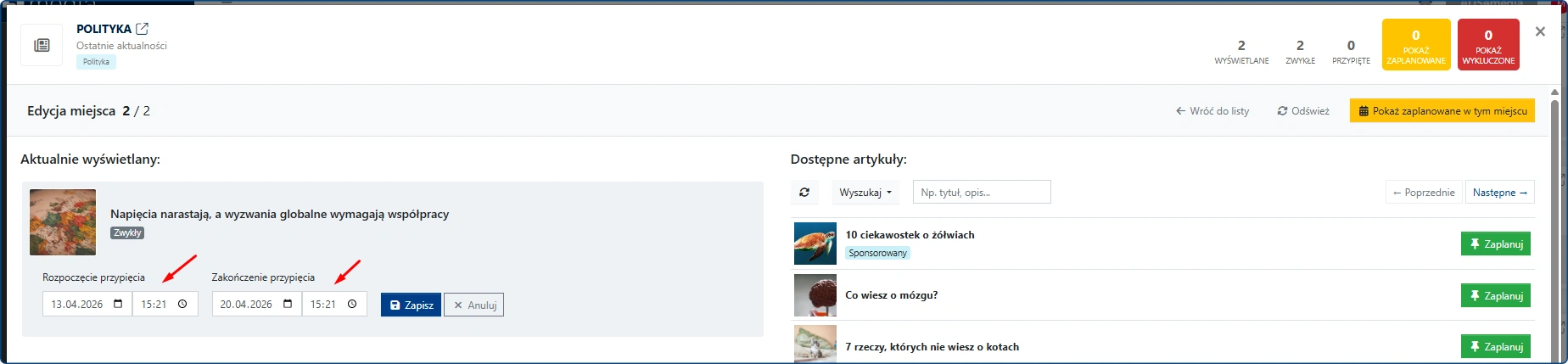The height and width of the screenshot is (364, 1568).
Task: Open POLITYKA external link icon
Action: click(x=142, y=29)
